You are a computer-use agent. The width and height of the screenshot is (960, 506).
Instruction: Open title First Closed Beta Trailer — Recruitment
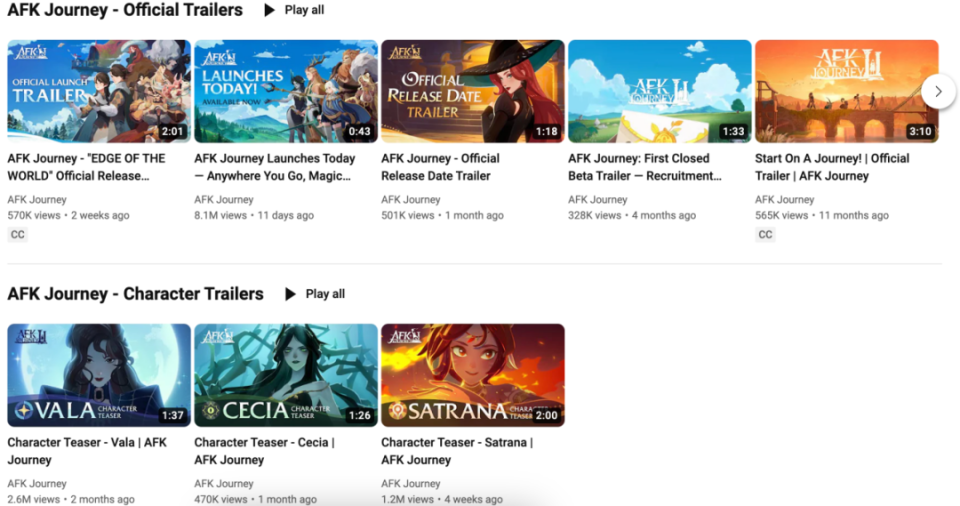click(645, 167)
